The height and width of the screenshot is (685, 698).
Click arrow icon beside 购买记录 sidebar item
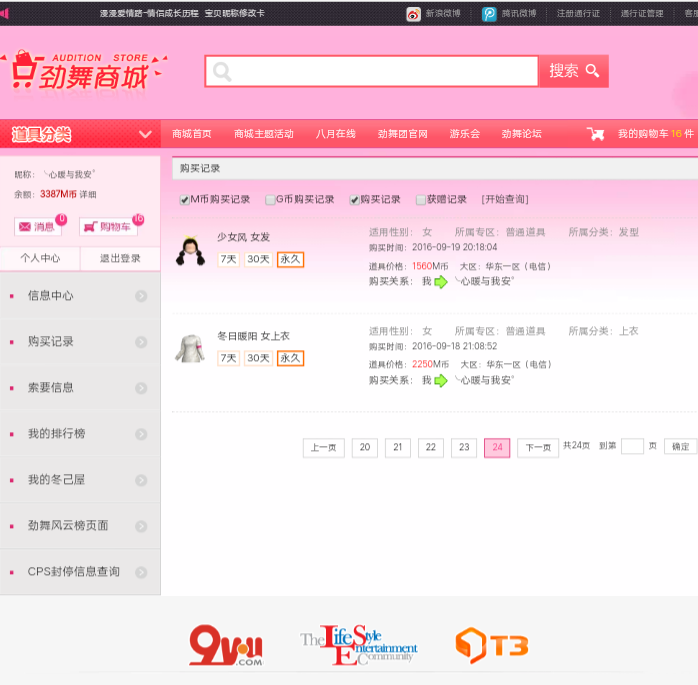[x=141, y=342]
